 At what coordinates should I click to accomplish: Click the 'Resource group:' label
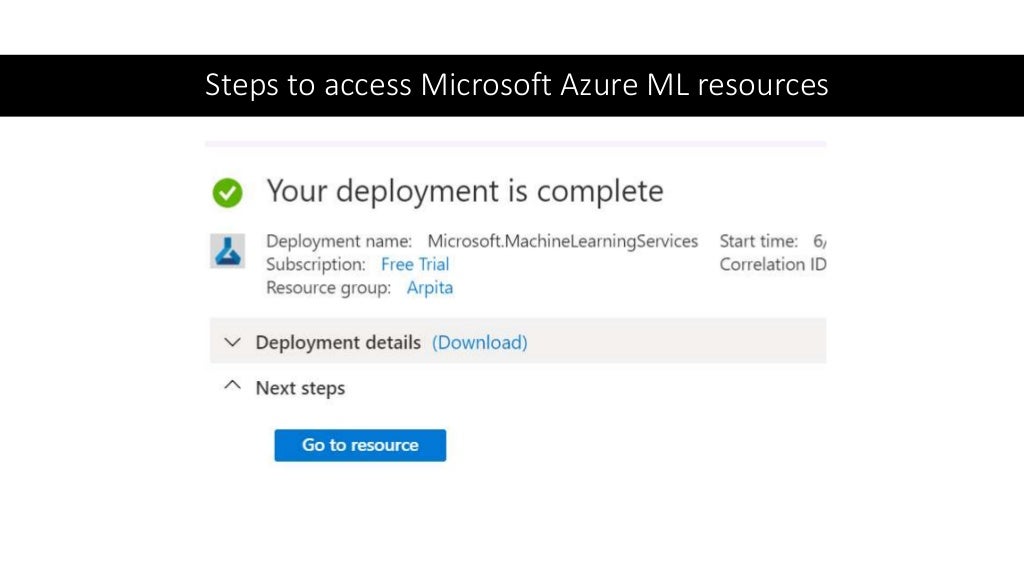click(328, 288)
